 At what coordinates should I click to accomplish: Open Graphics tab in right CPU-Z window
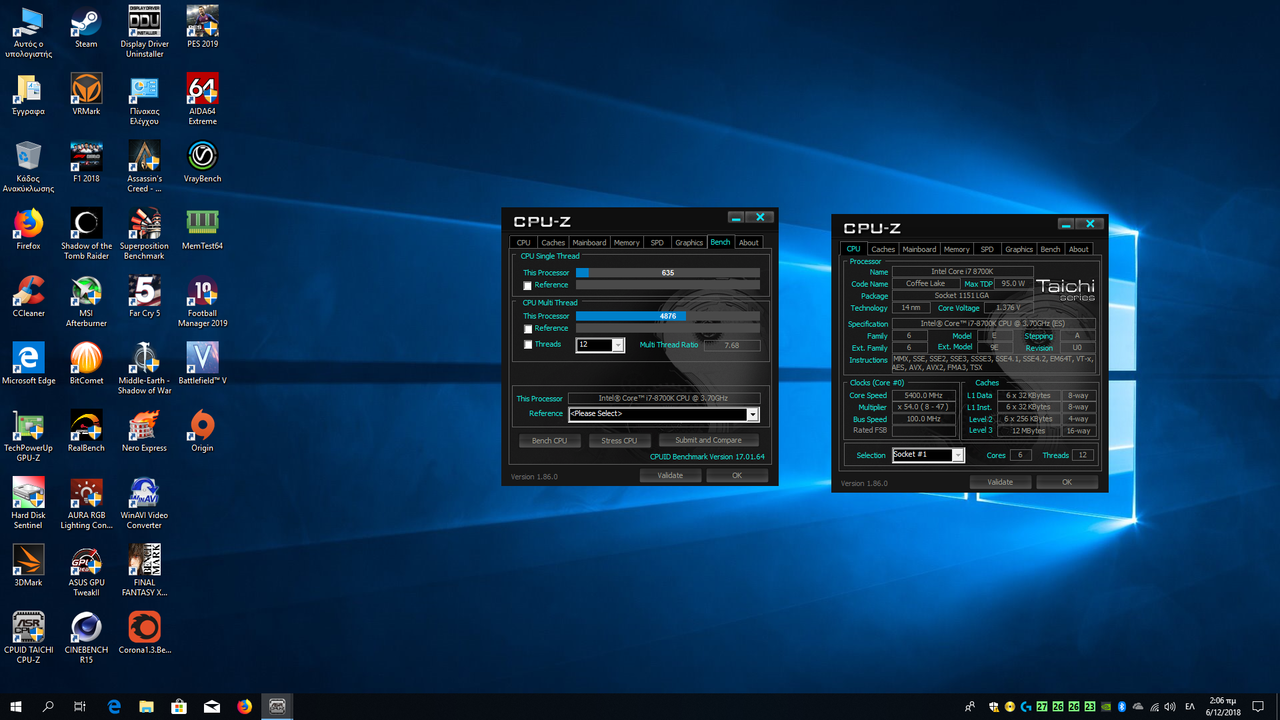tap(1019, 249)
